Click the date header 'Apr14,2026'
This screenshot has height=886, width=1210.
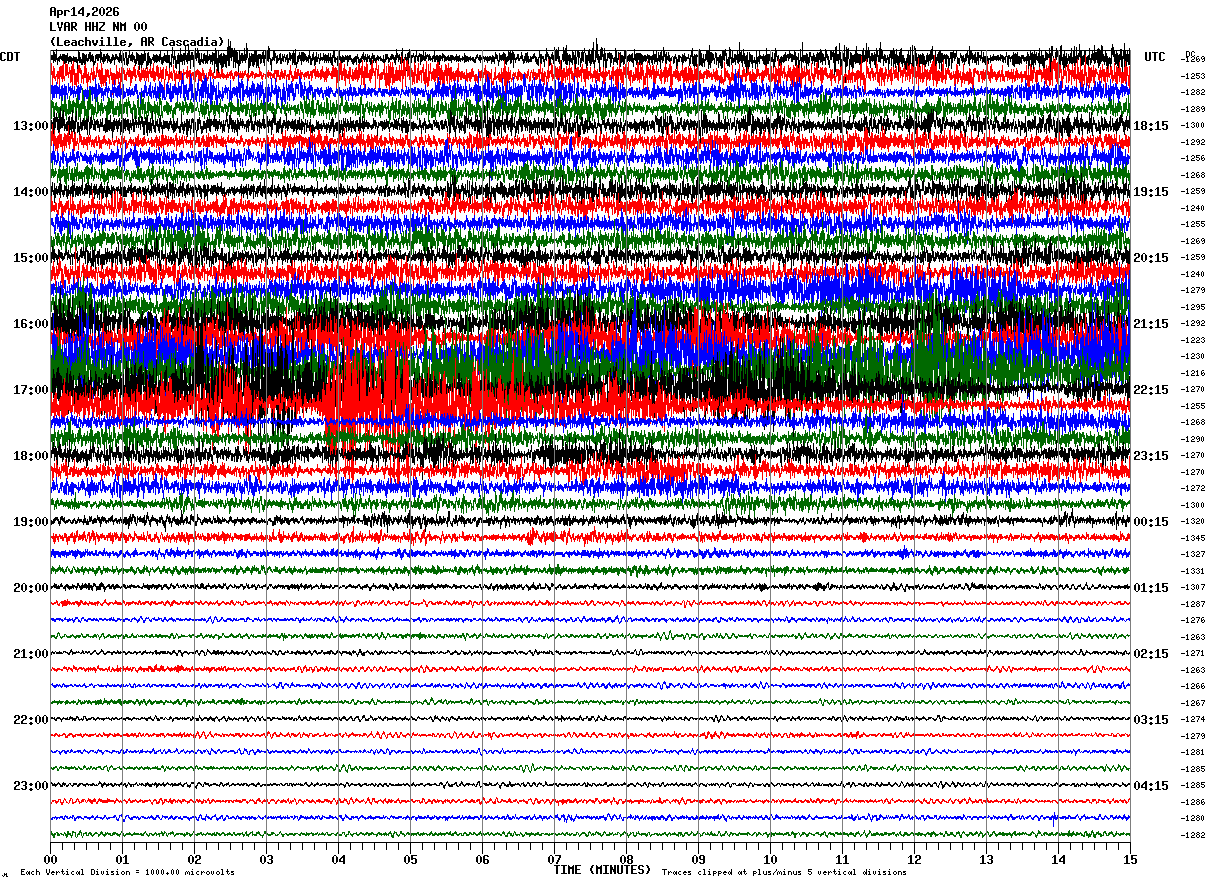pos(84,12)
